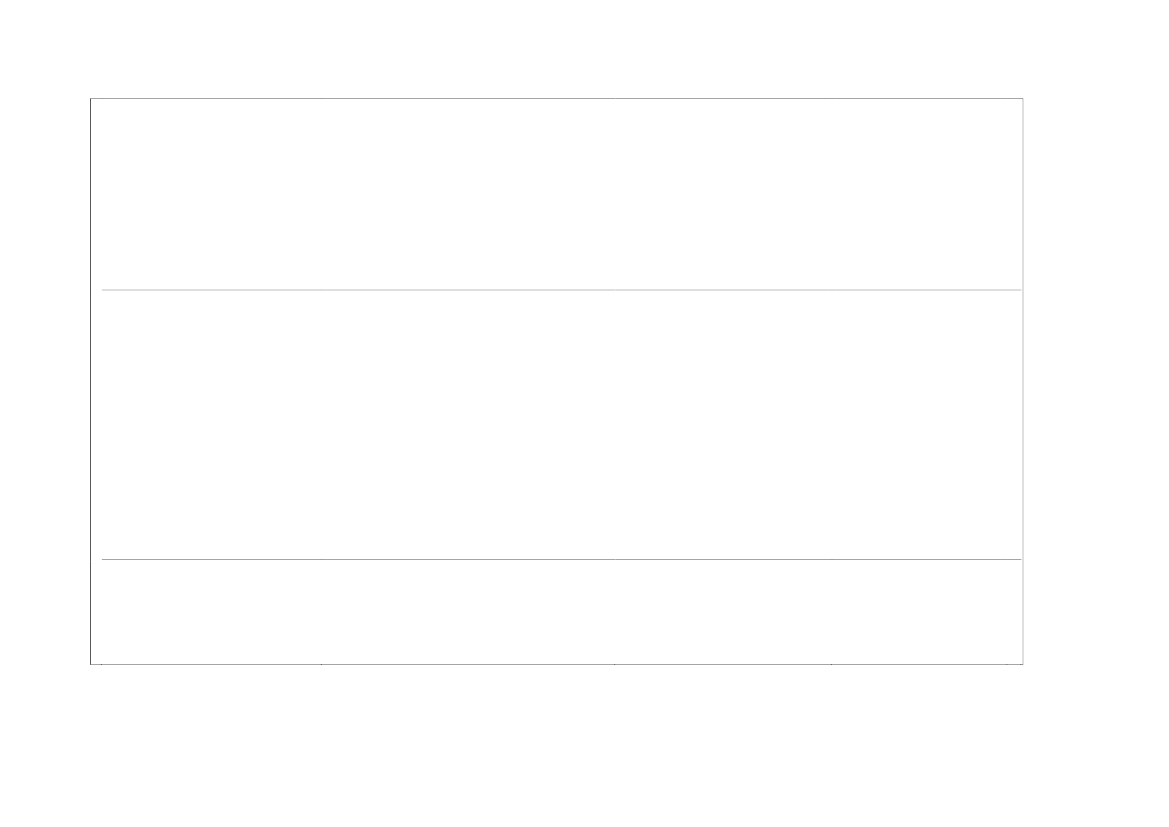1169x827 pixels.
Task: Click the right end of the lower divider
Action: [1019, 559]
